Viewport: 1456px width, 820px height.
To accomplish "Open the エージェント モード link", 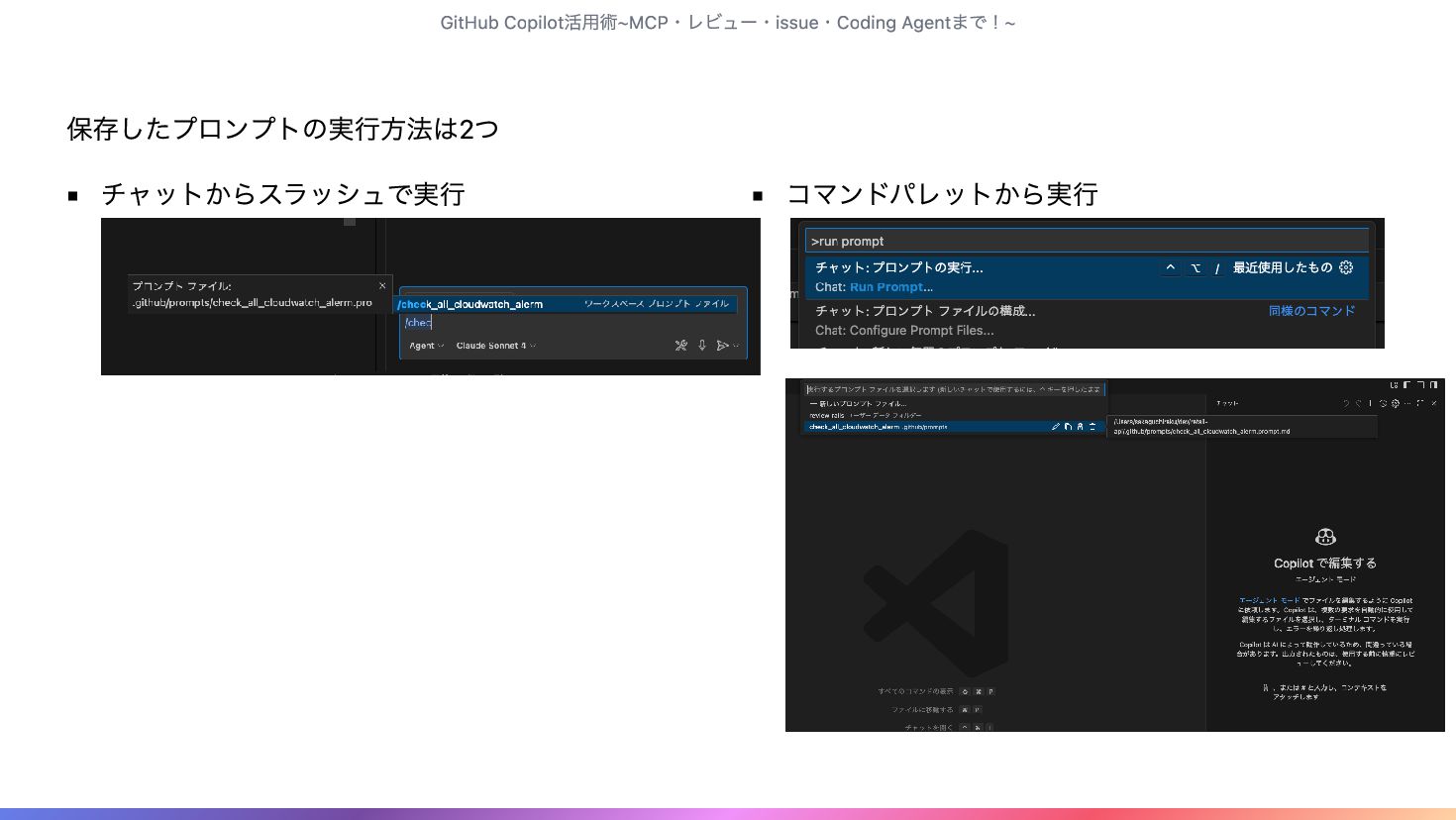I will 1270,600.
